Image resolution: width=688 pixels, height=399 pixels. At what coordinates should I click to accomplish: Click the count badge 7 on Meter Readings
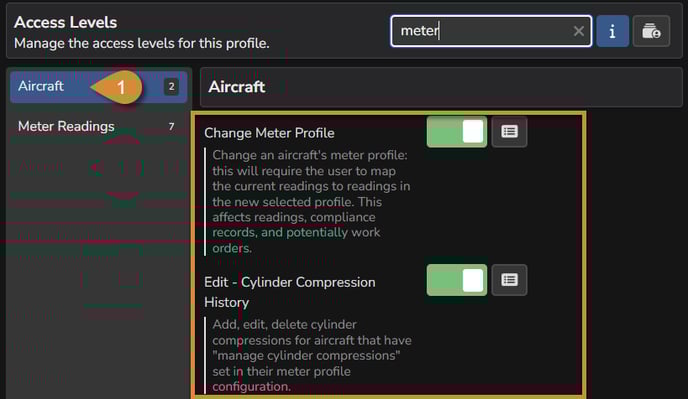click(x=172, y=126)
